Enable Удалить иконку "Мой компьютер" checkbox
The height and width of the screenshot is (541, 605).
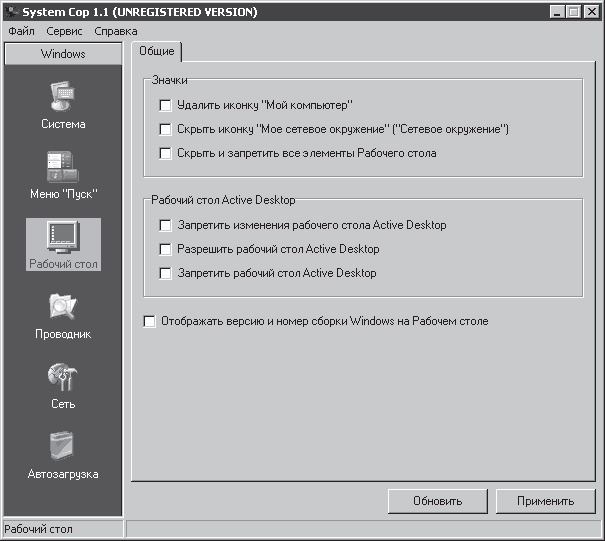165,105
